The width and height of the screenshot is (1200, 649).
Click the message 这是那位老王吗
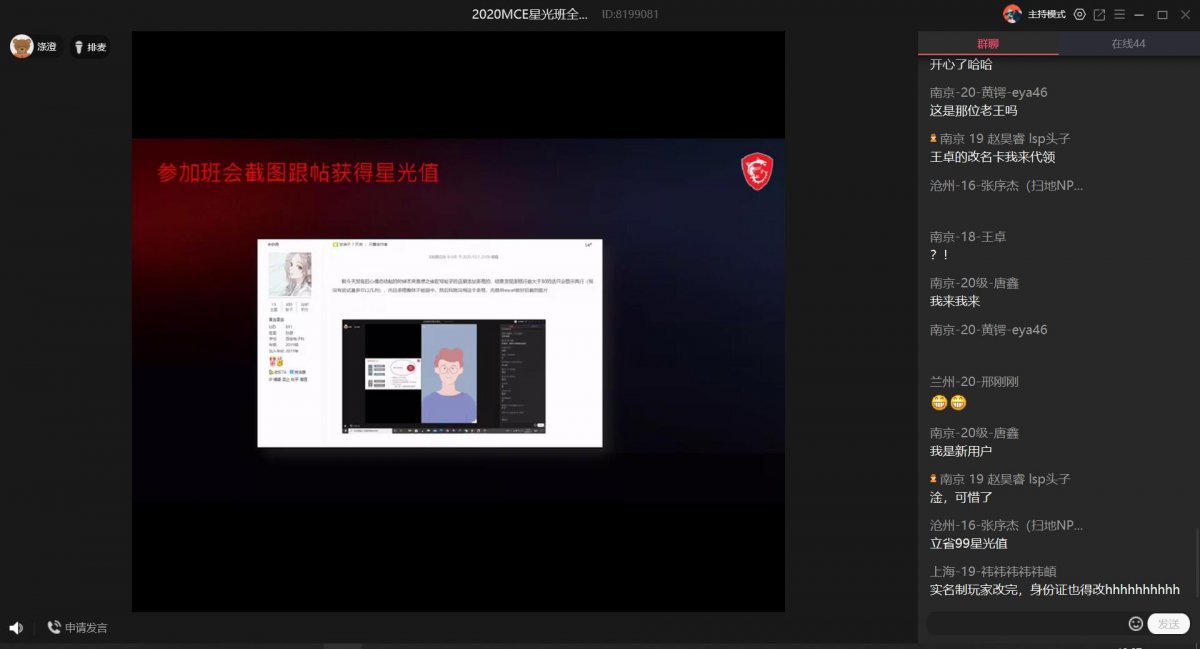pos(973,111)
